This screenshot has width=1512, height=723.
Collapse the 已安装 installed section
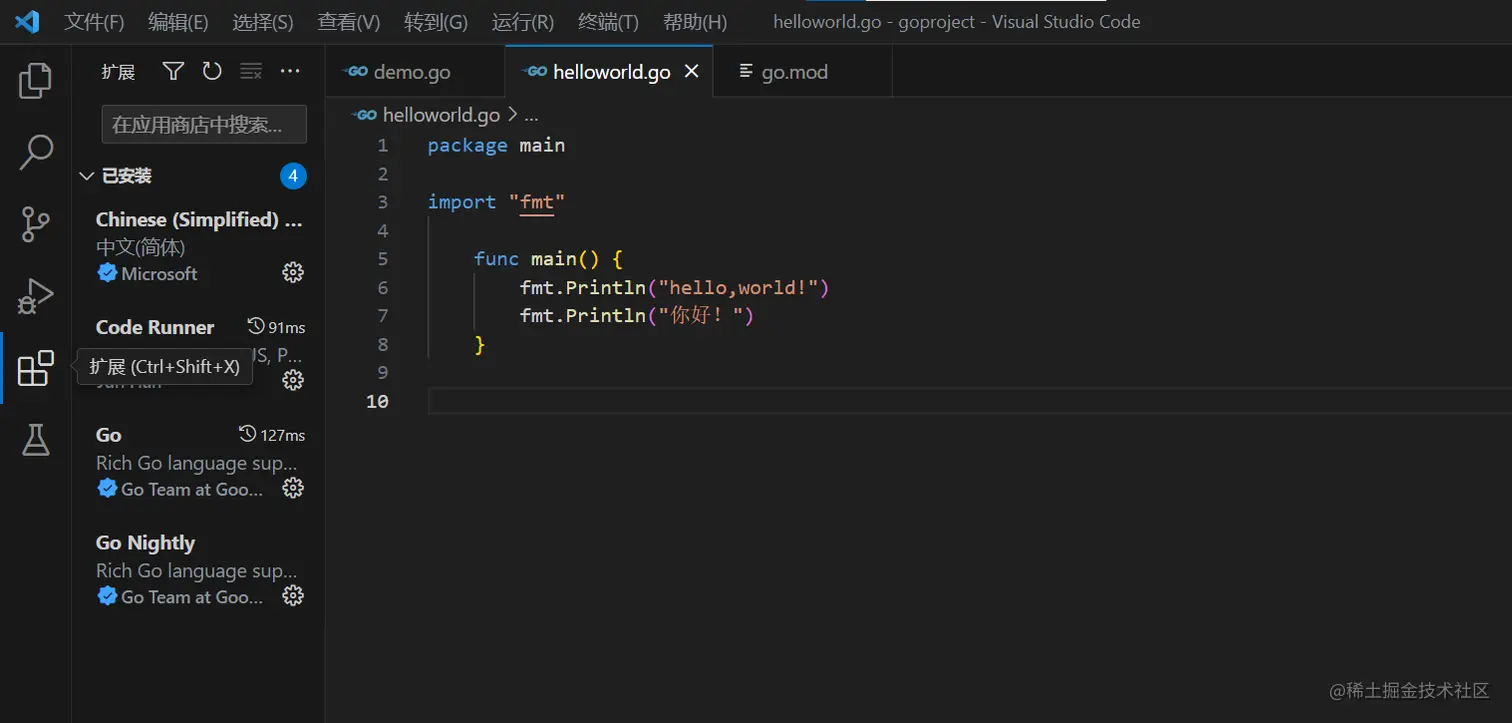86,176
